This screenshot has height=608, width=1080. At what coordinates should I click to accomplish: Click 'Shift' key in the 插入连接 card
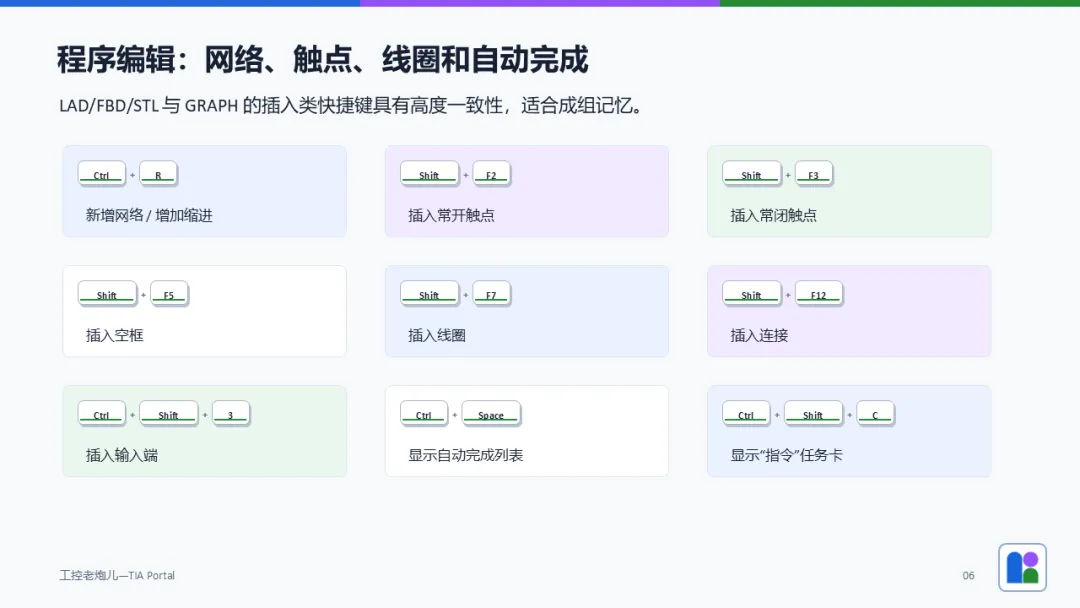tap(751, 294)
